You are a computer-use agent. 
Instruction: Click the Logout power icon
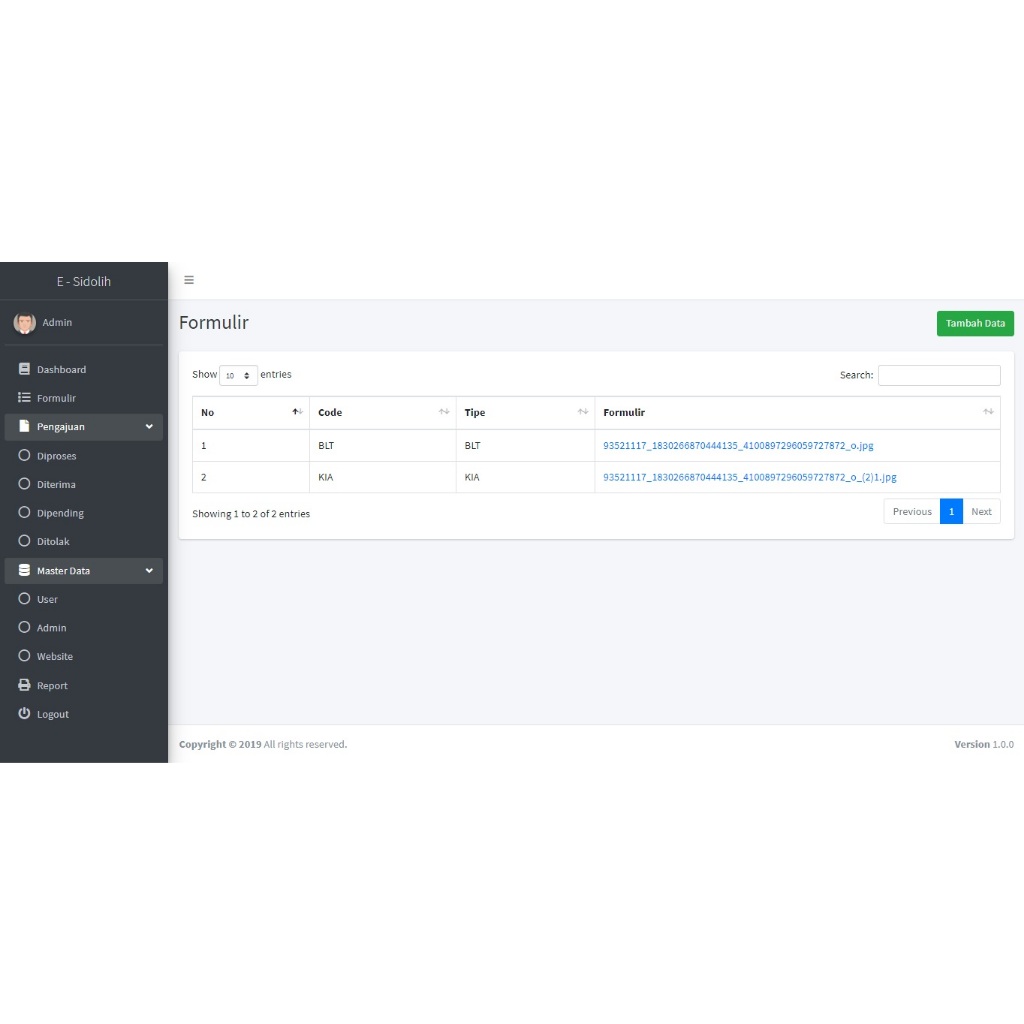click(24, 713)
